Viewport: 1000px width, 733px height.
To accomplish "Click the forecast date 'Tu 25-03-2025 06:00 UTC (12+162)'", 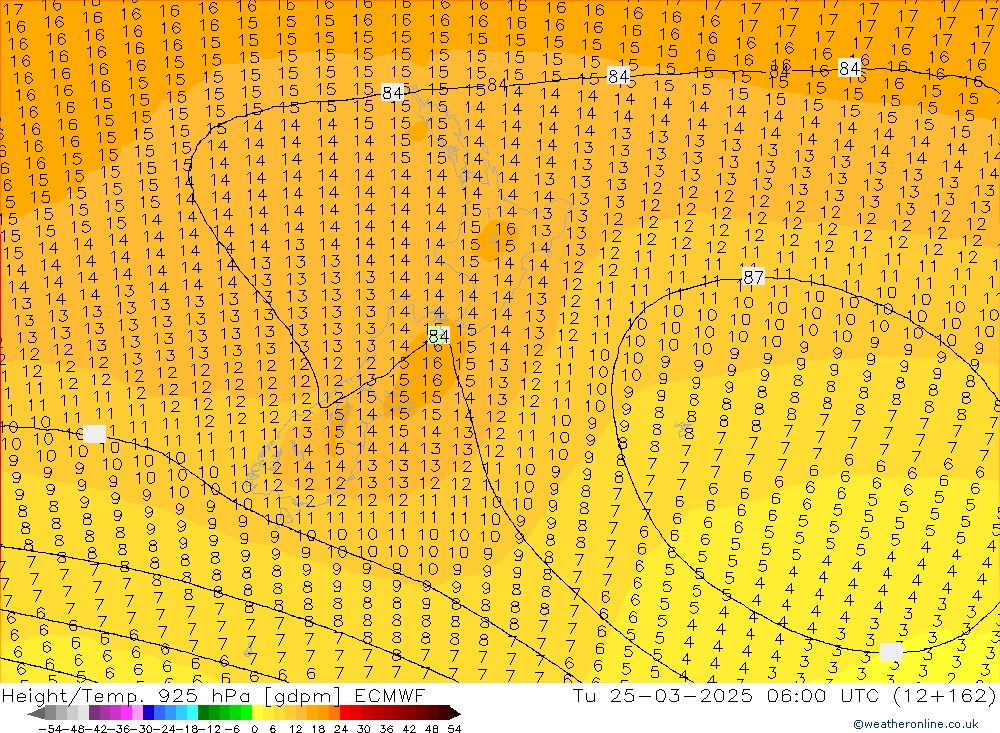I will [784, 695].
